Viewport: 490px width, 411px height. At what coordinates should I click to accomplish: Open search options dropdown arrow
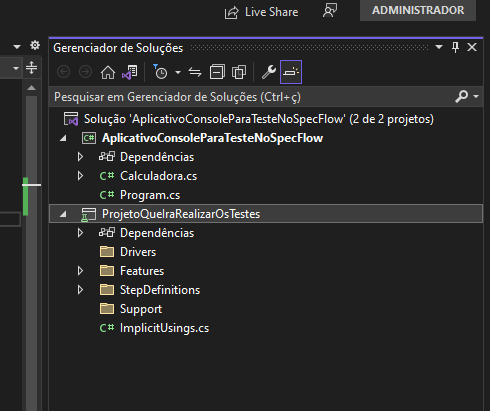476,96
